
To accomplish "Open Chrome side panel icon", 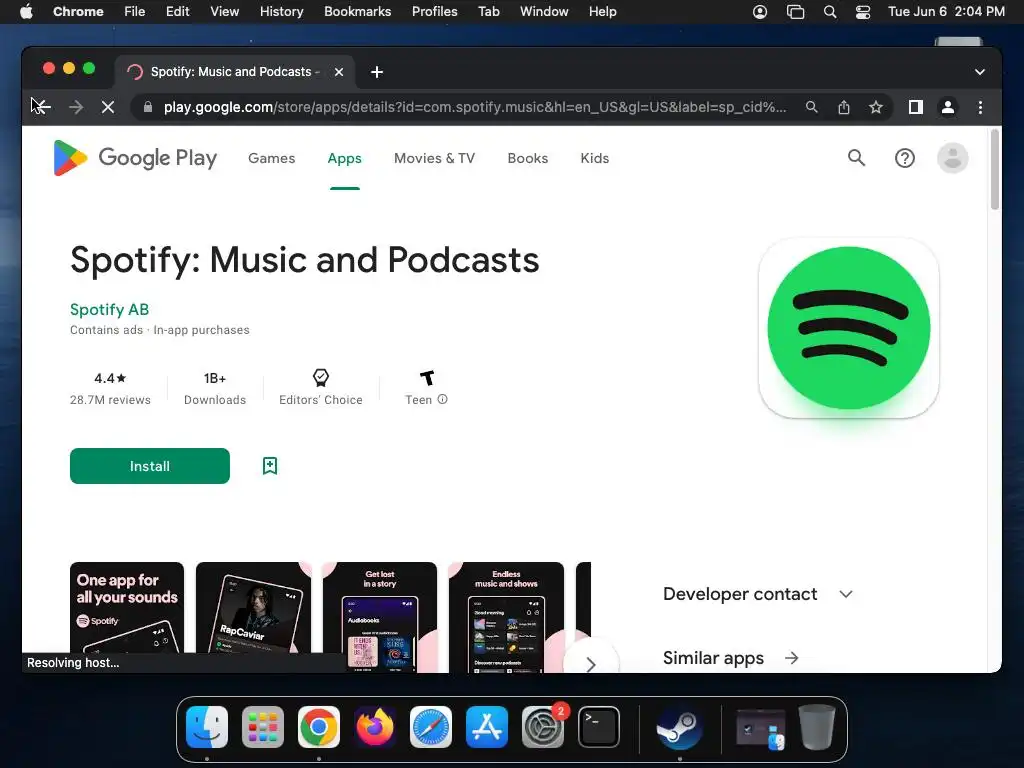I will [x=916, y=107].
